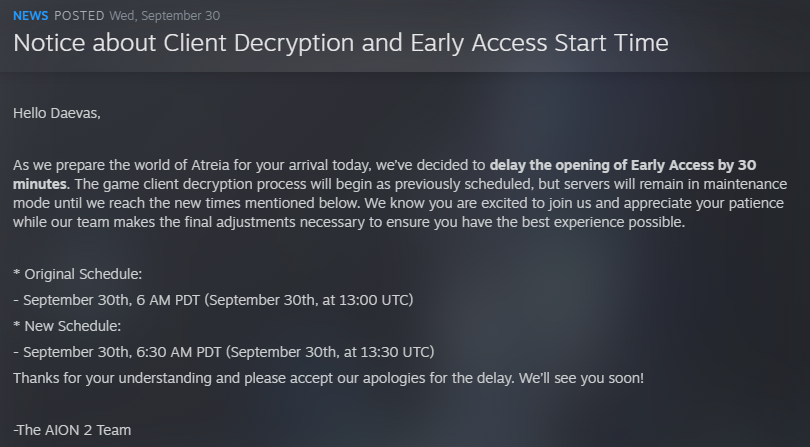
Task: Open the Notice about Client Decryption title
Action: point(340,42)
